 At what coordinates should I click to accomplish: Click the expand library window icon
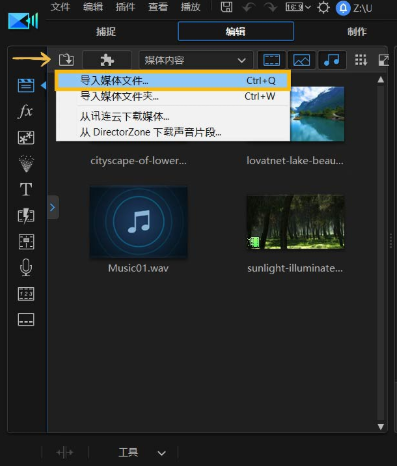coord(384,60)
